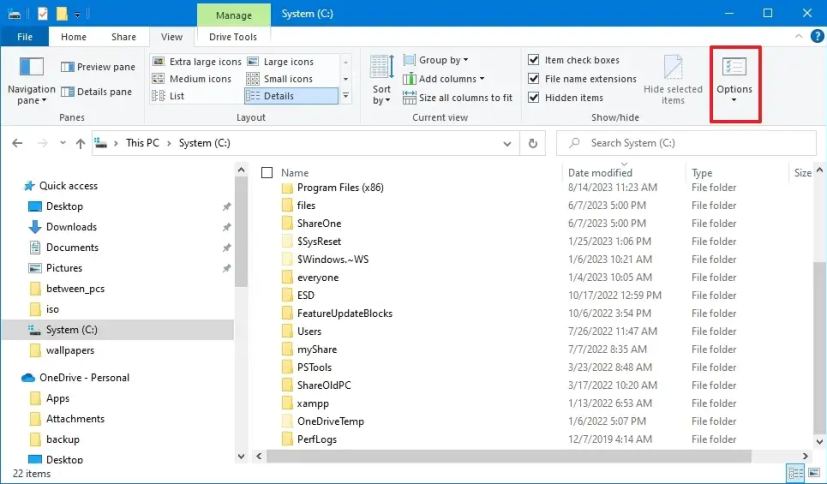Select the Program Files (x86) folder
Screen dimensions: 827x484
(x=340, y=187)
